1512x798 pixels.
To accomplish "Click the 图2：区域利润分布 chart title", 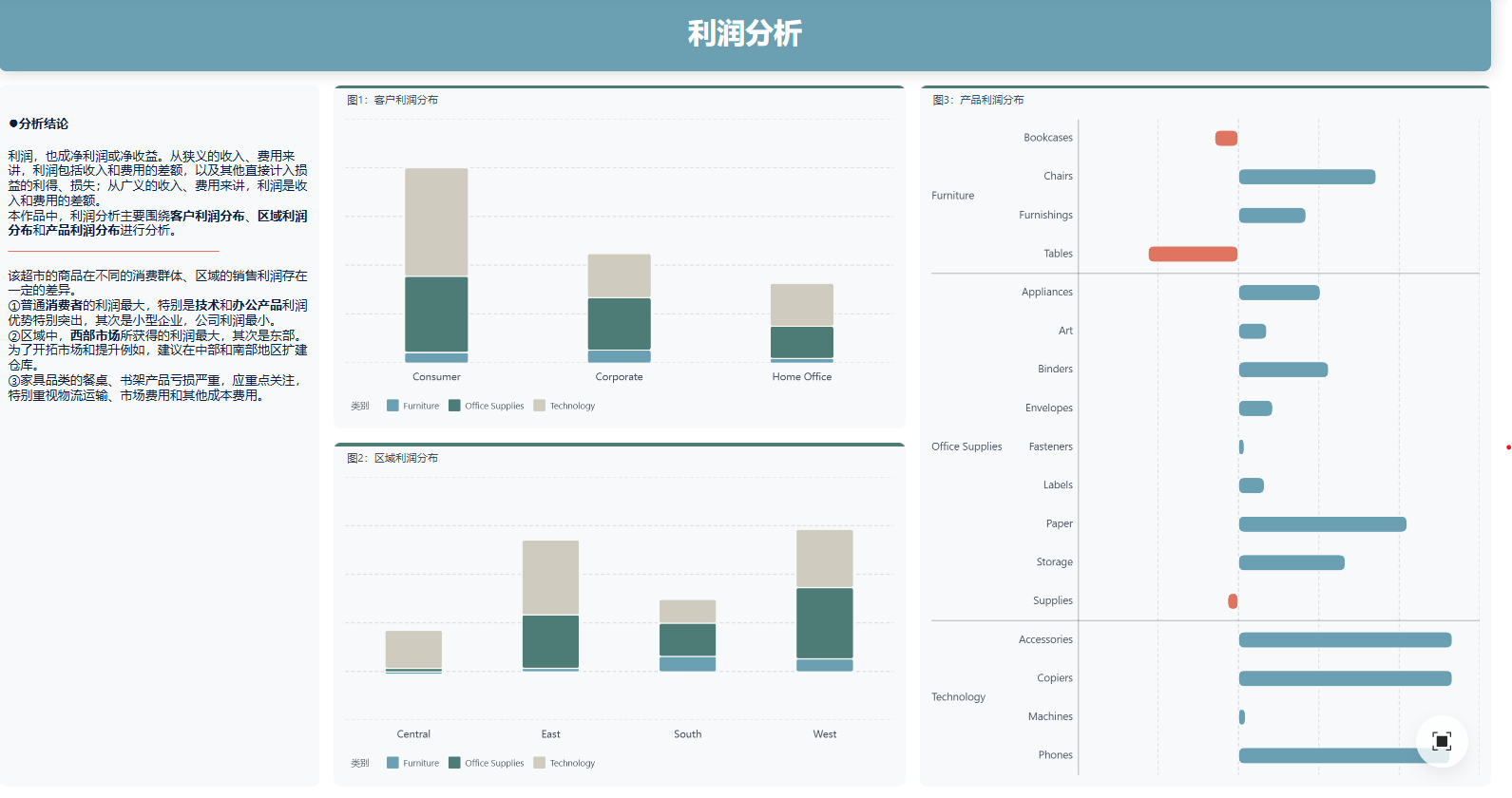I will click(392, 458).
